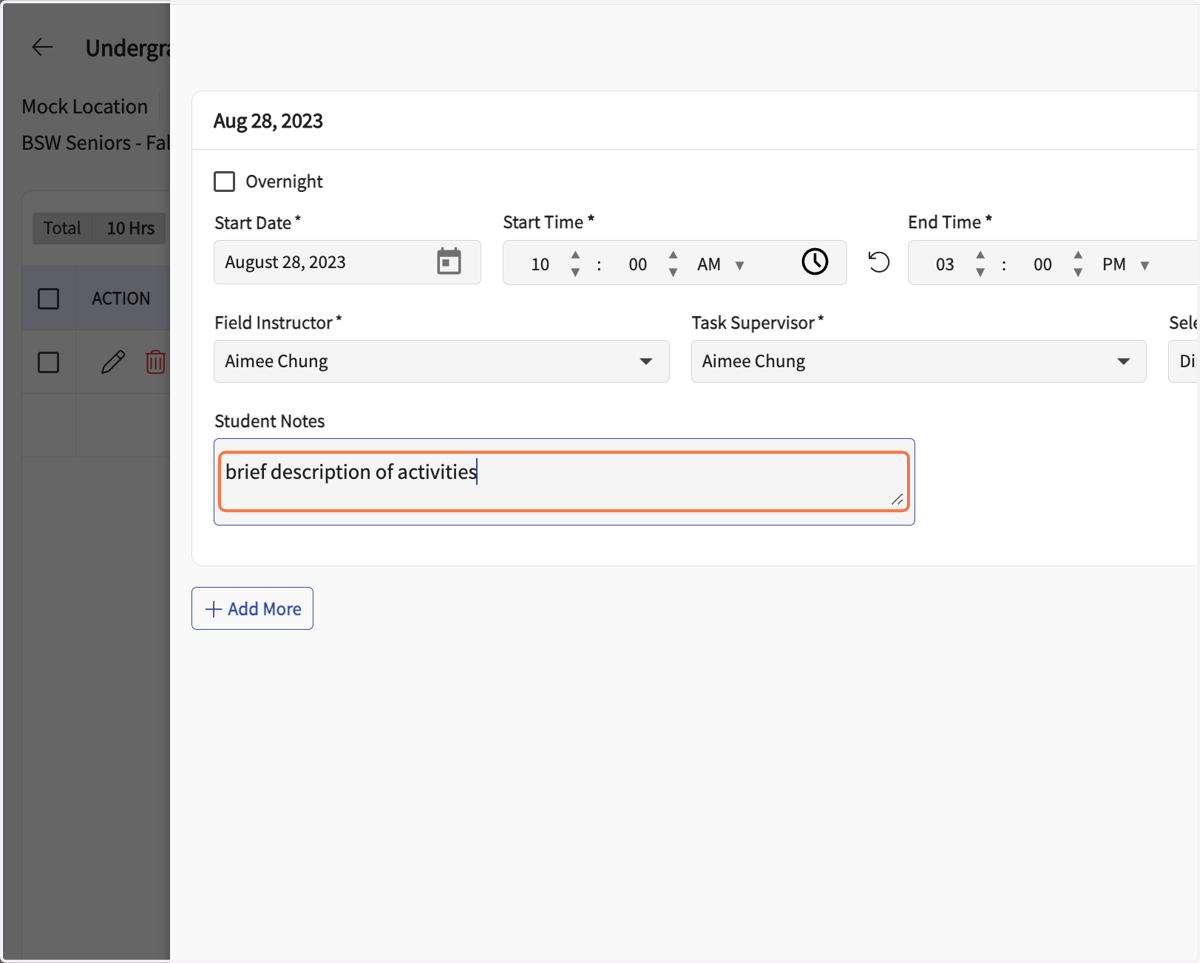This screenshot has height=963, width=1200.
Task: Click the Total 10 Hrs badge
Action: point(99,228)
